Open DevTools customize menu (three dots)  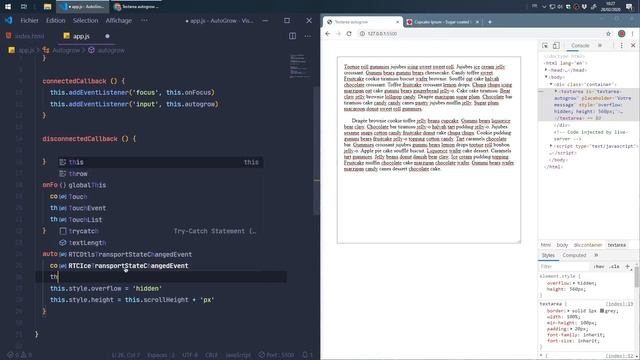point(622,45)
